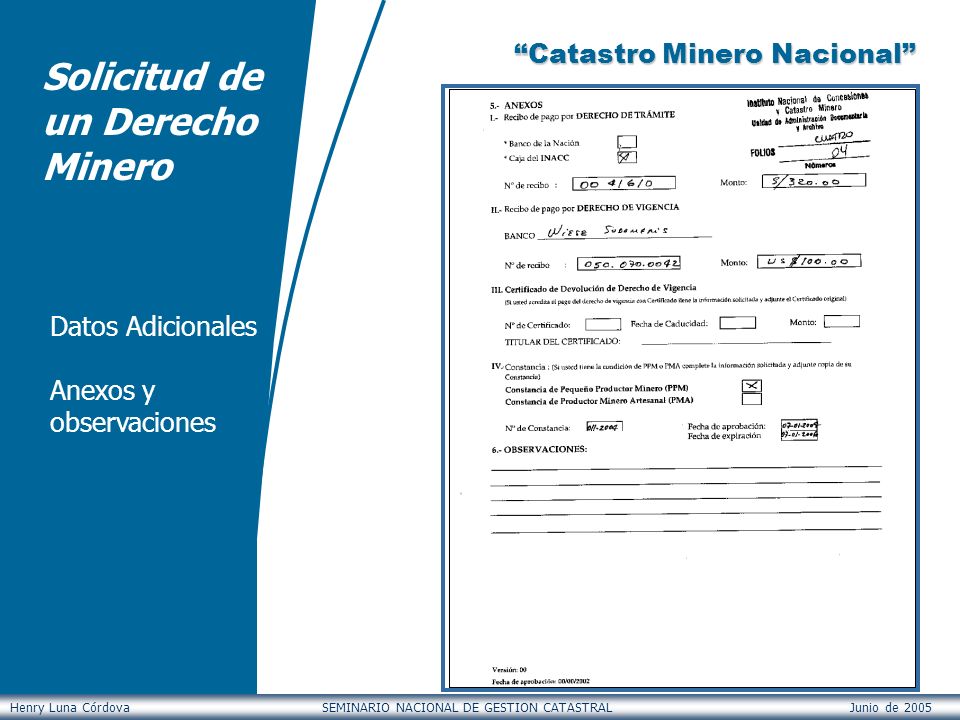
Task: Click the footer date 'Junio de 2005'
Action: 890,708
